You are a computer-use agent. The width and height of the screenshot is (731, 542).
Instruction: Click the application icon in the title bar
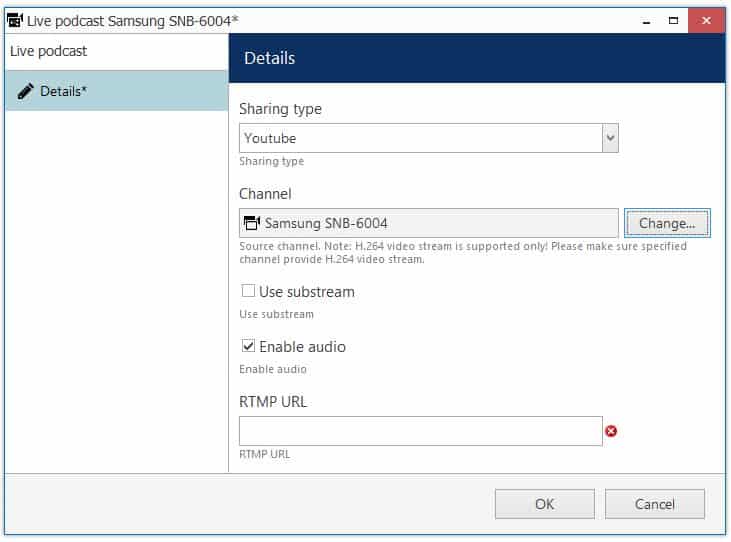(15, 20)
